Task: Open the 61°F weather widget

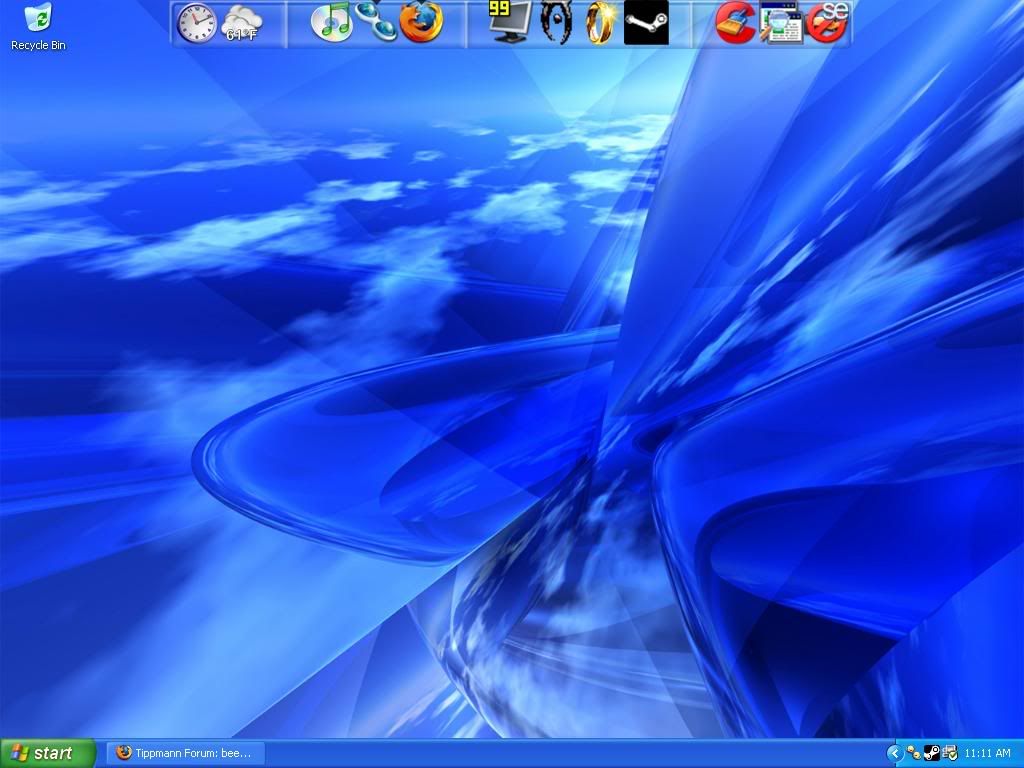Action: click(242, 24)
